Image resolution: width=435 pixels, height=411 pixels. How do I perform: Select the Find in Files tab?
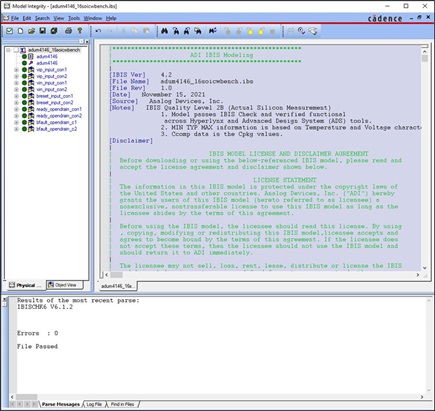122,404
